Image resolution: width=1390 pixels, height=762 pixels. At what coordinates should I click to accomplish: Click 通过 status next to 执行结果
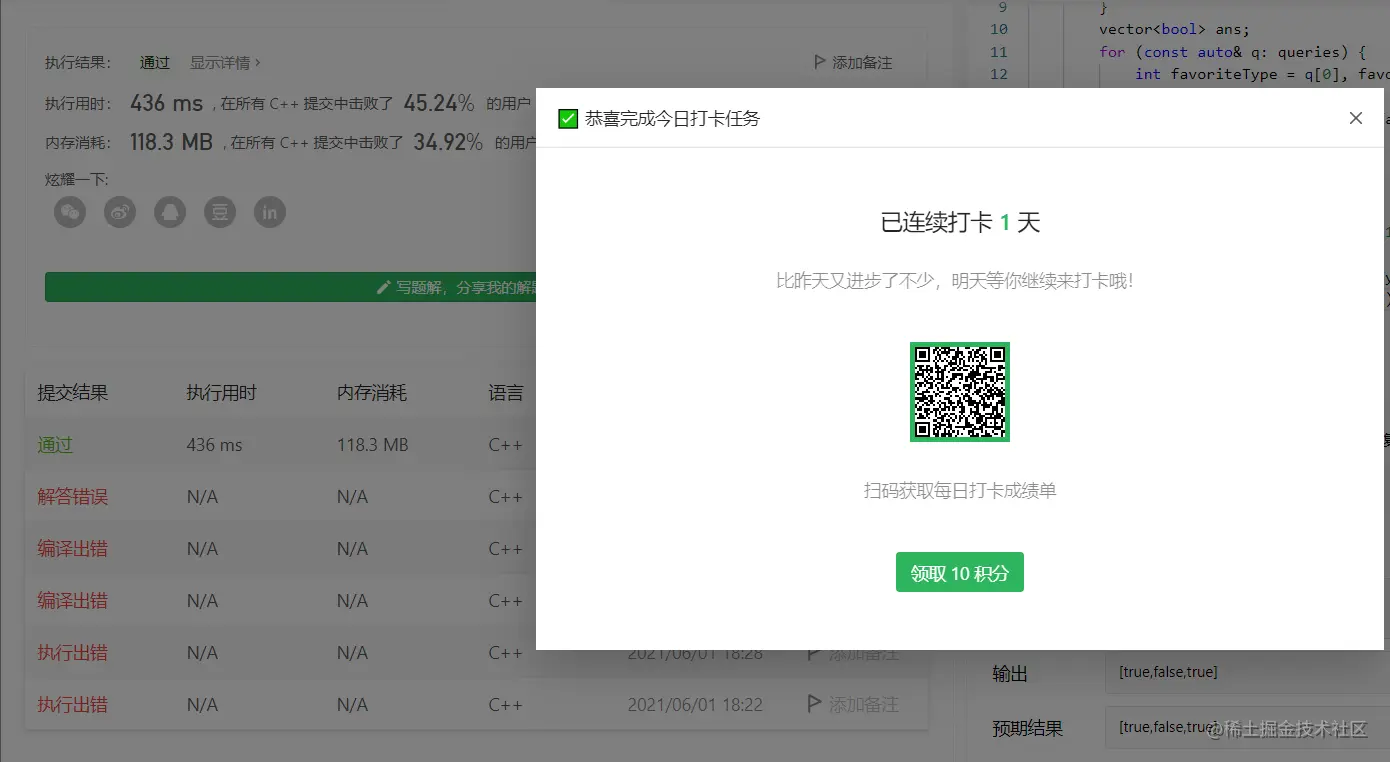[x=155, y=62]
